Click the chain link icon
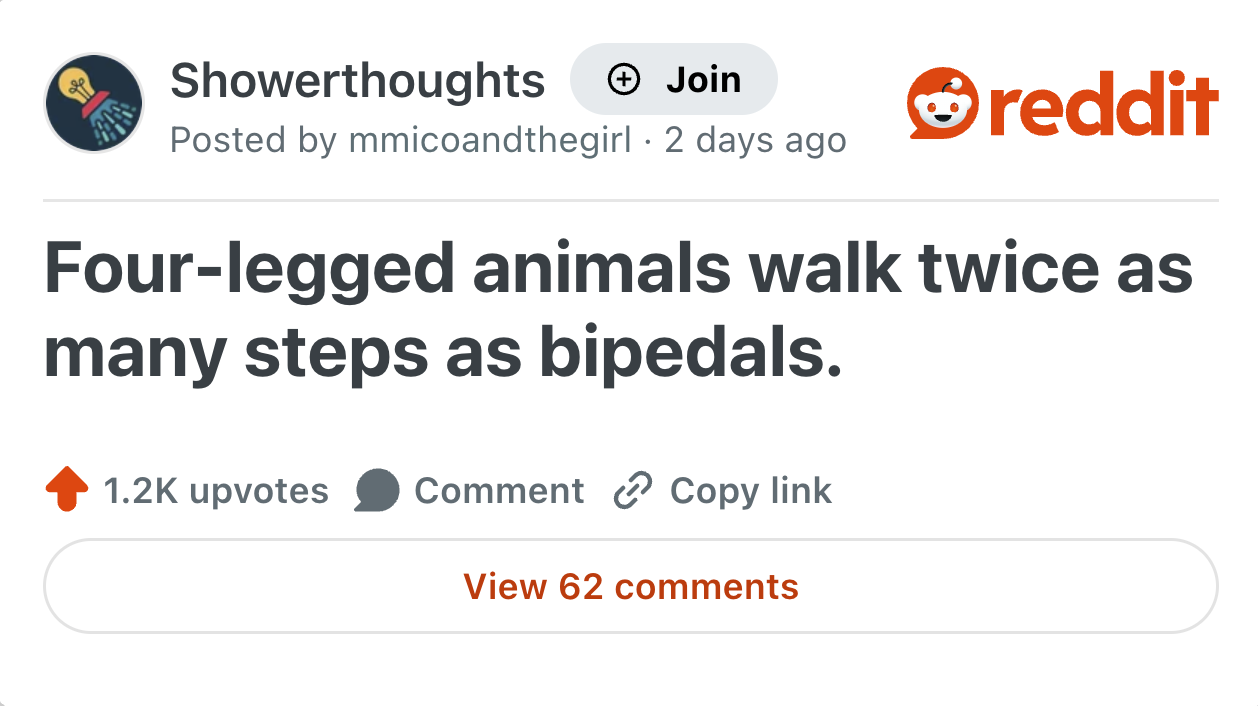 (x=633, y=491)
